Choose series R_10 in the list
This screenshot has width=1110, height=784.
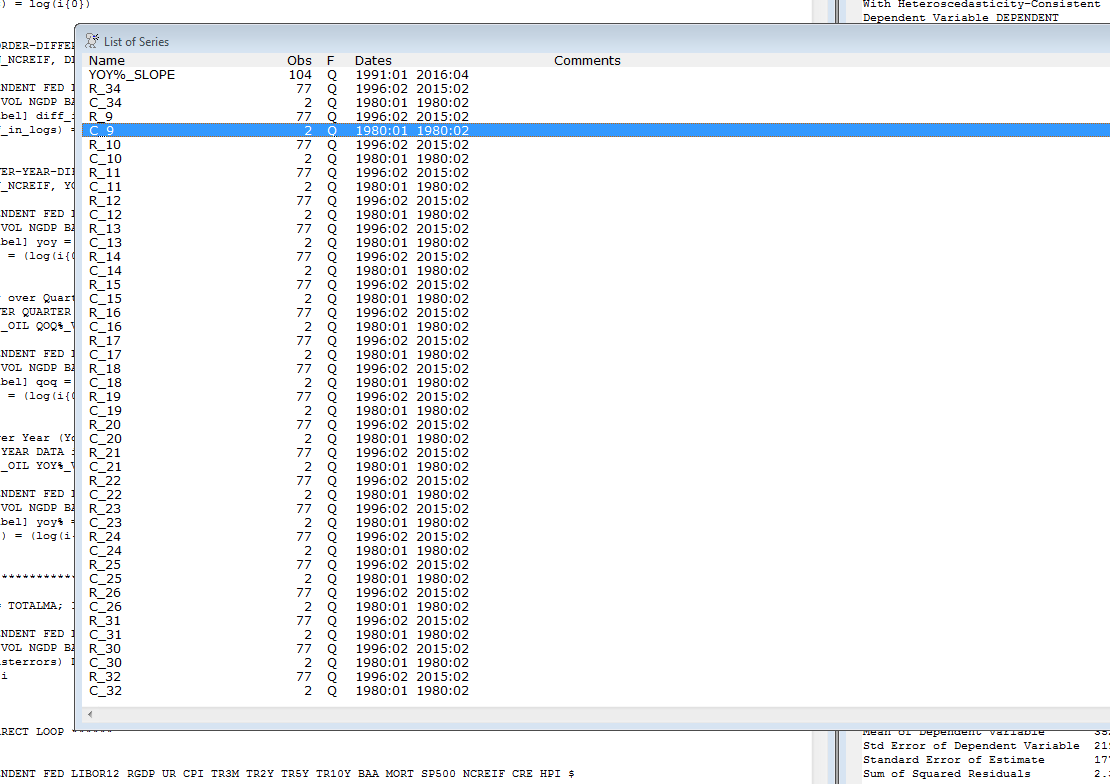[105, 145]
